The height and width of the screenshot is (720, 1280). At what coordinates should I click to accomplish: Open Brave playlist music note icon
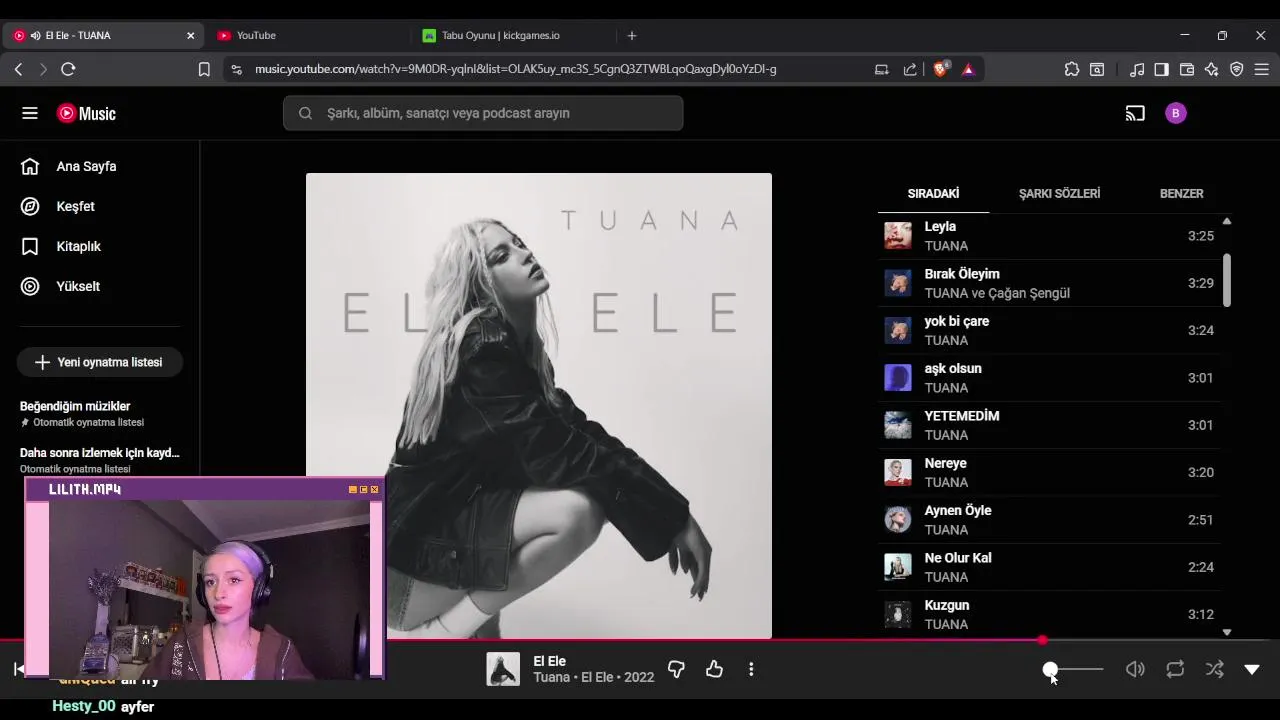point(1137,69)
